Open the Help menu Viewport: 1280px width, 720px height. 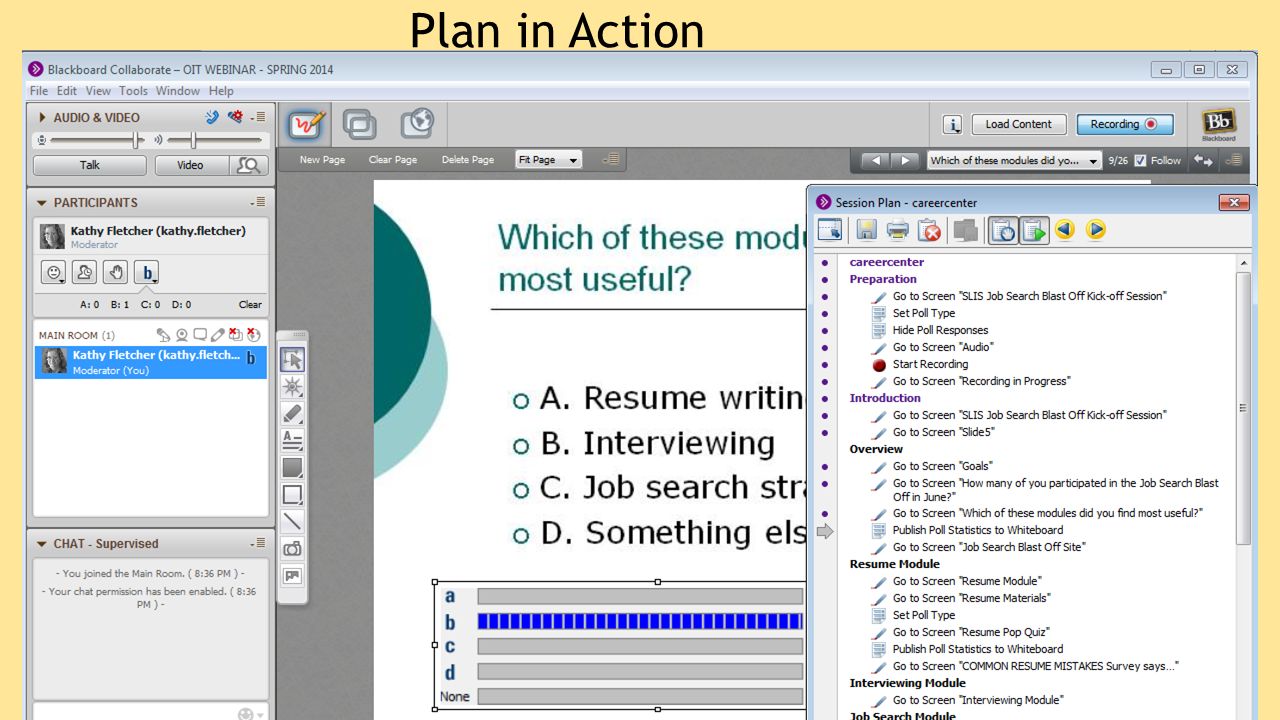pos(221,90)
